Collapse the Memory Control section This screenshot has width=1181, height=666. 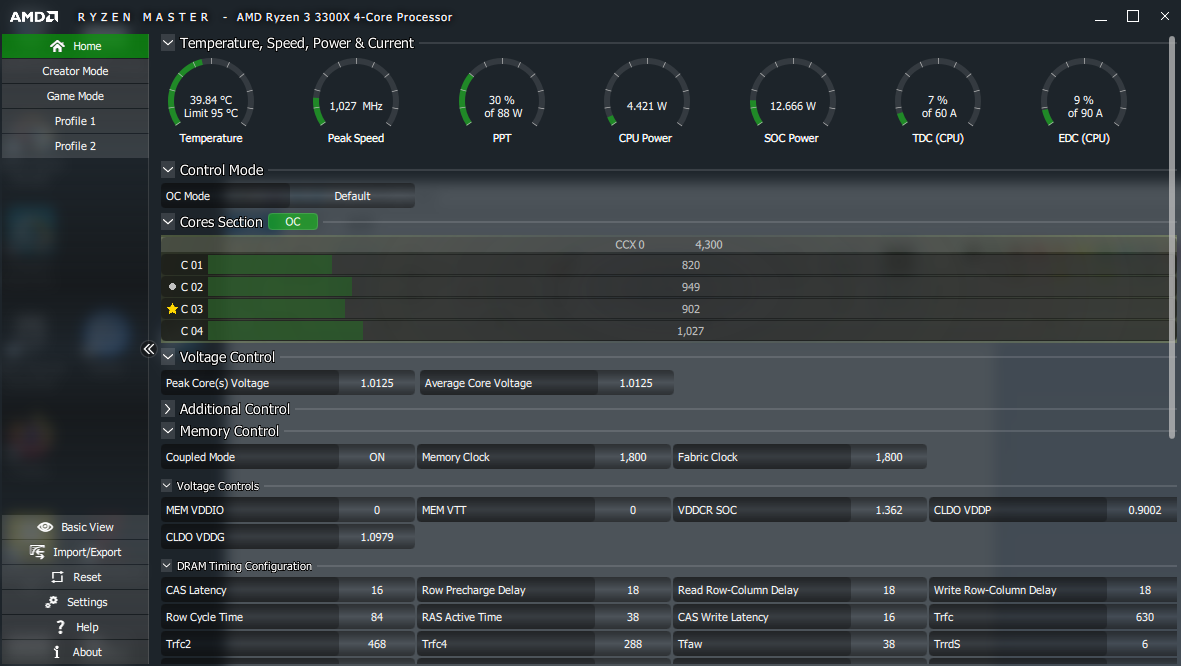(168, 431)
